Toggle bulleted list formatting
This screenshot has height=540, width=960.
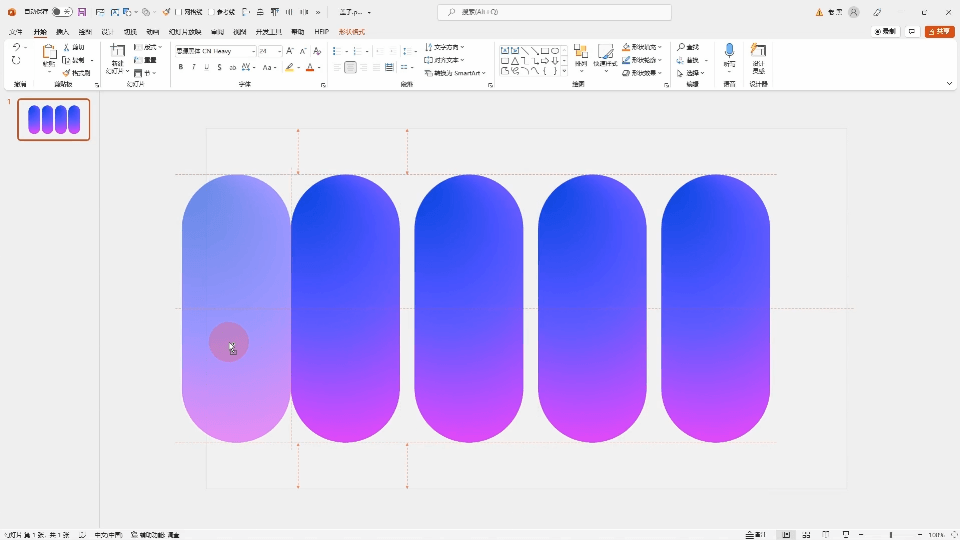[336, 50]
